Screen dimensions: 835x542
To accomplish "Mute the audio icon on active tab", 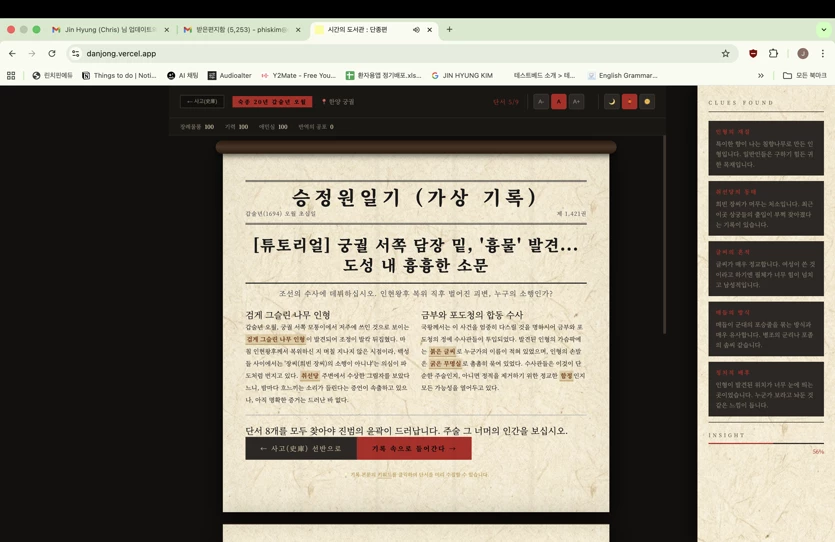I will 416,30.
